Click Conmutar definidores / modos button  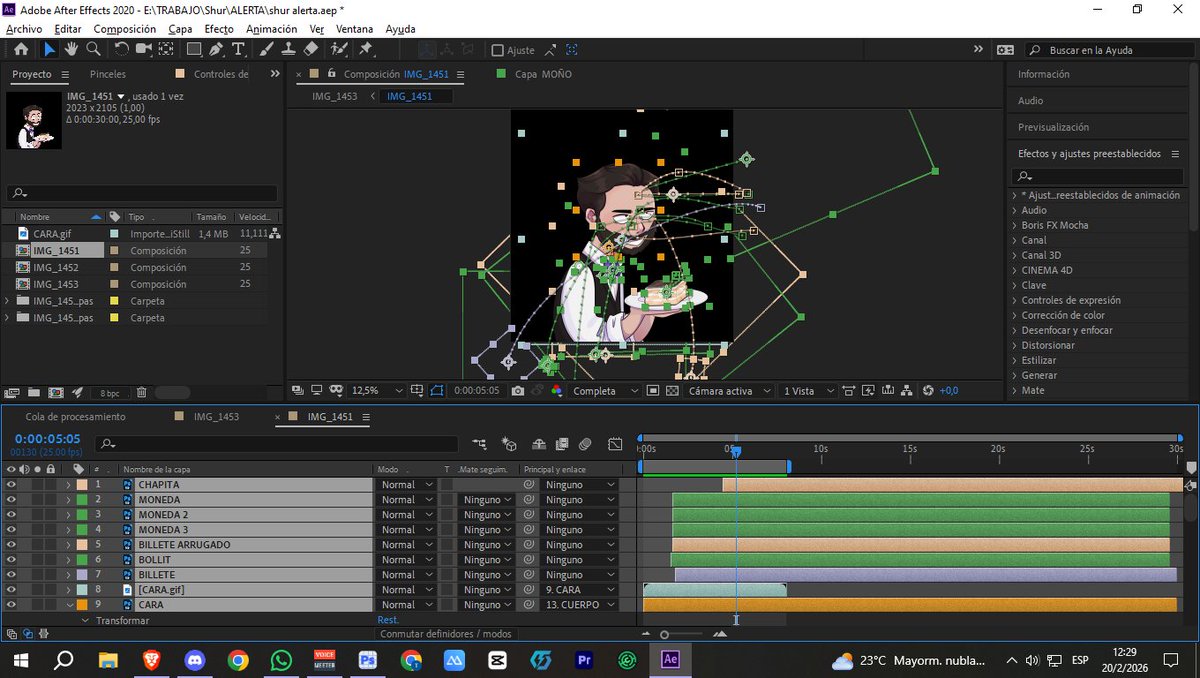tap(446, 634)
